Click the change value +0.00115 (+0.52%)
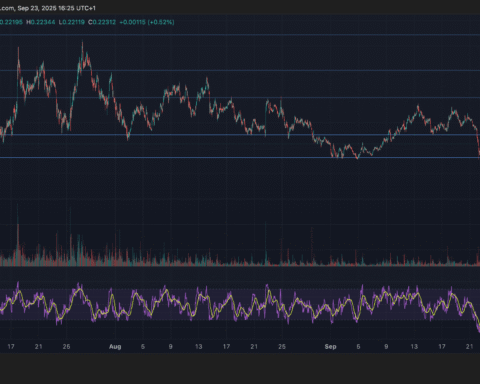This screenshot has width=480, height=384. click(147, 22)
